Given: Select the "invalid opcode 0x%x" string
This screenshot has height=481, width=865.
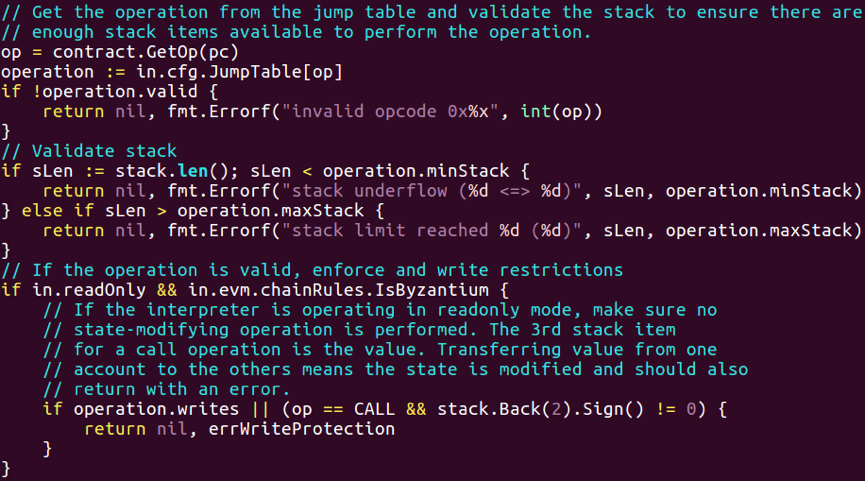Looking at the screenshot, I should (391, 111).
